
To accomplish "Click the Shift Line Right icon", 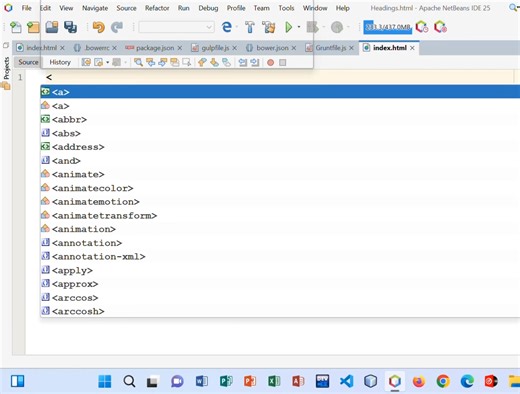I will click(x=255, y=62).
